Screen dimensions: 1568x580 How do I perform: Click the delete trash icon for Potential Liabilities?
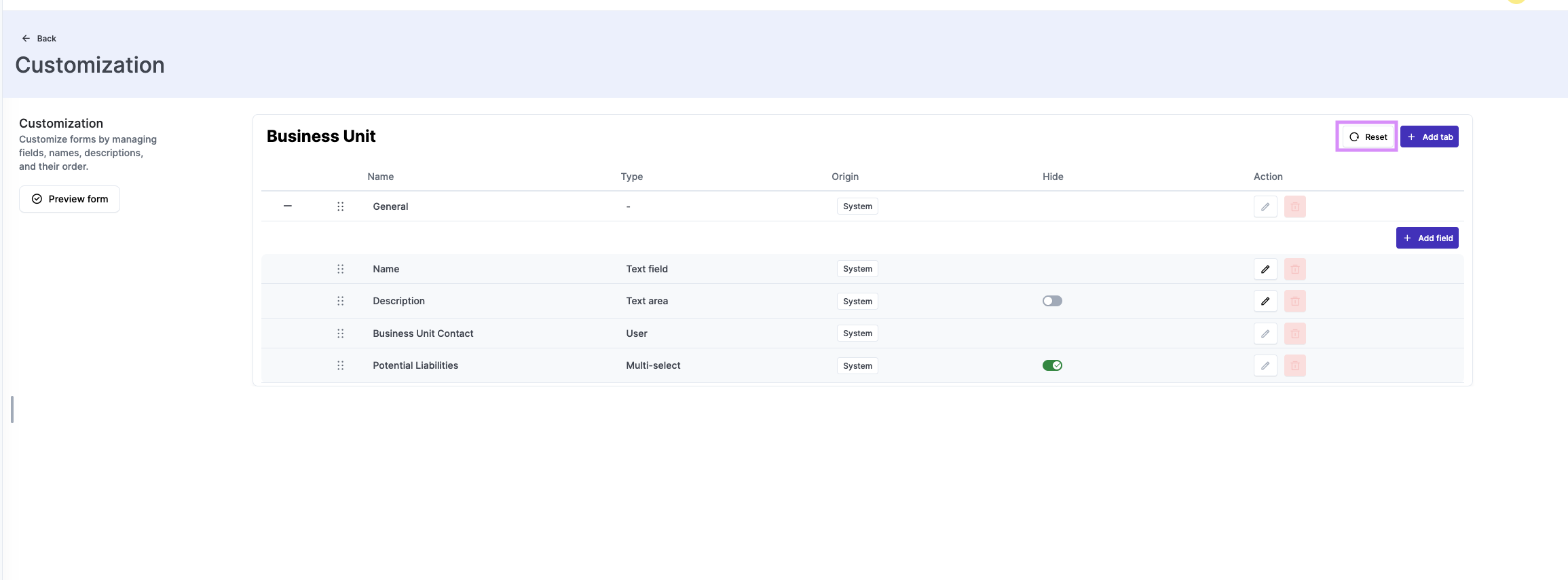click(1294, 365)
